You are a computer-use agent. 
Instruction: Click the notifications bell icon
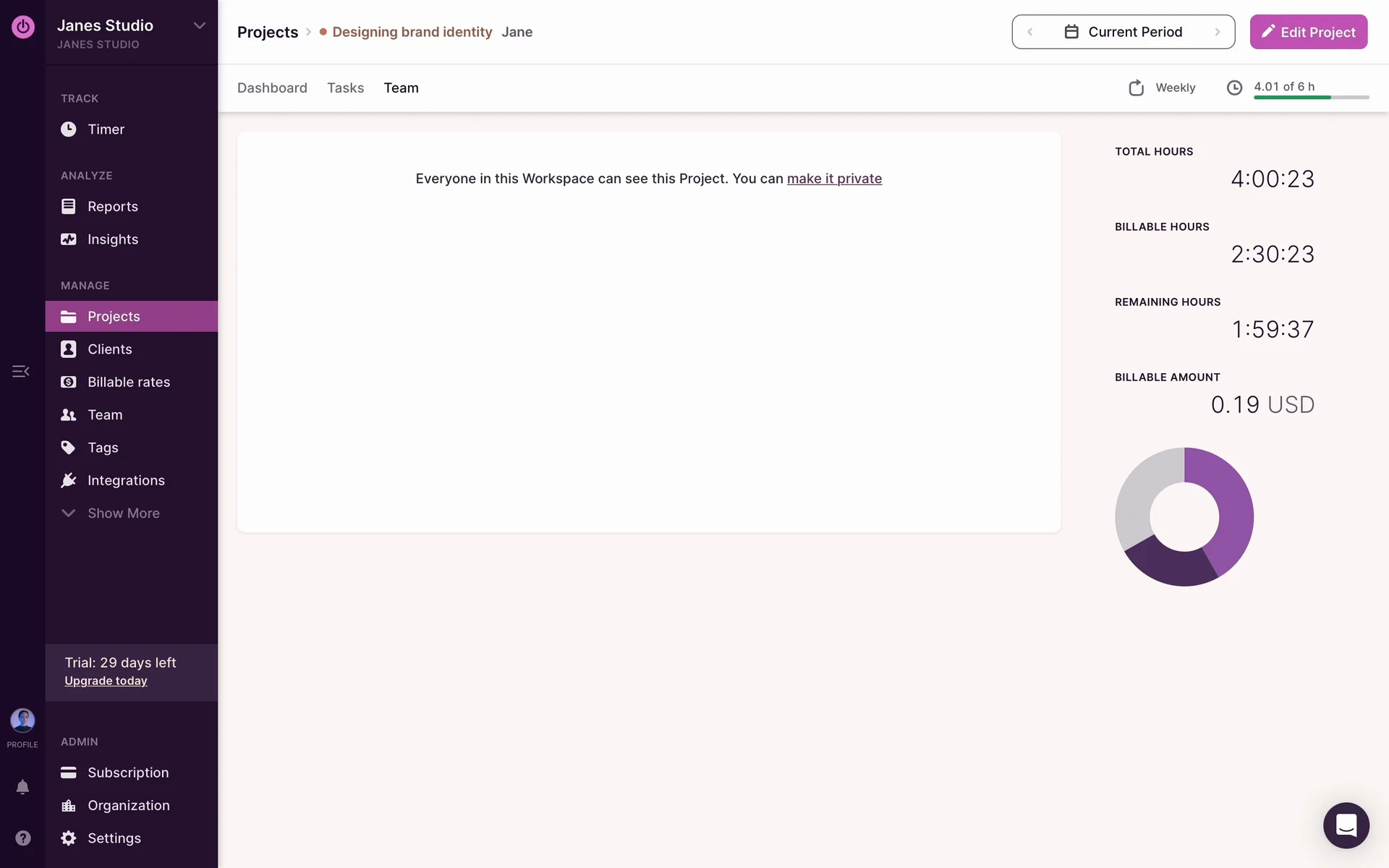click(x=22, y=787)
